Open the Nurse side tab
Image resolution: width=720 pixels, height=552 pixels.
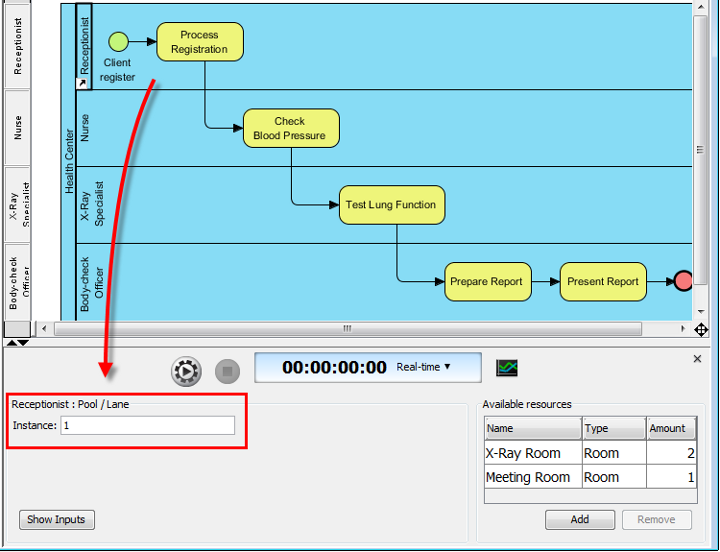pos(17,128)
